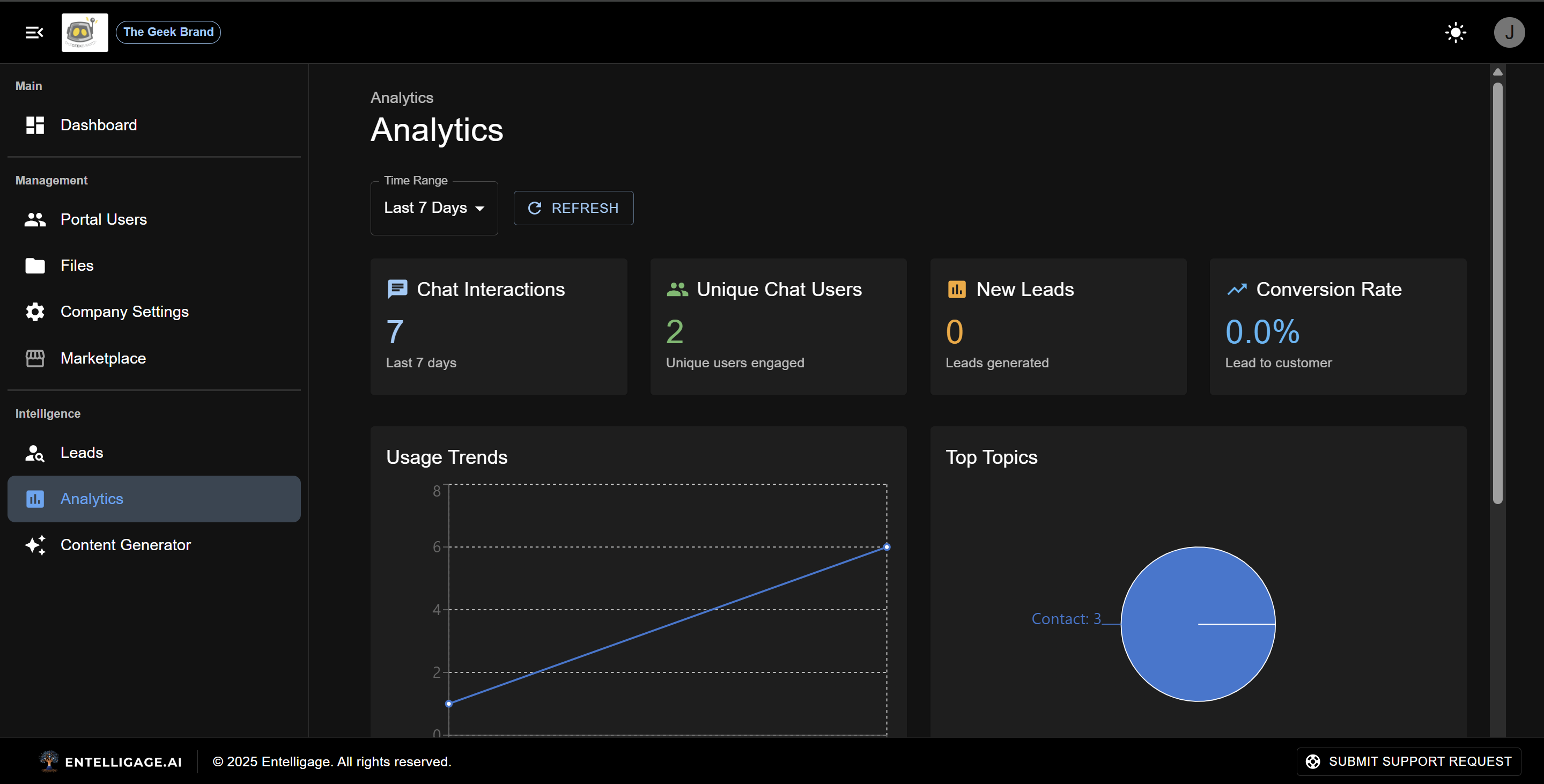The image size is (1544, 784).
Task: Click the page vertical scrollbar thumb
Action: pos(1497,293)
